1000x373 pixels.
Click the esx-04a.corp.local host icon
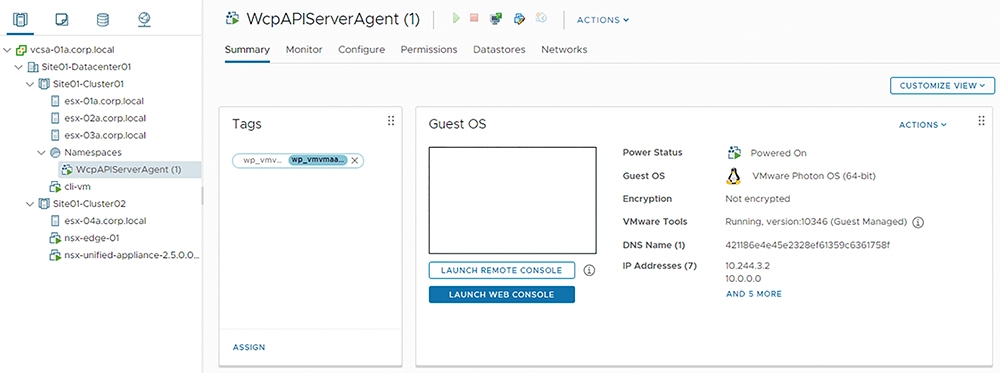(55, 221)
